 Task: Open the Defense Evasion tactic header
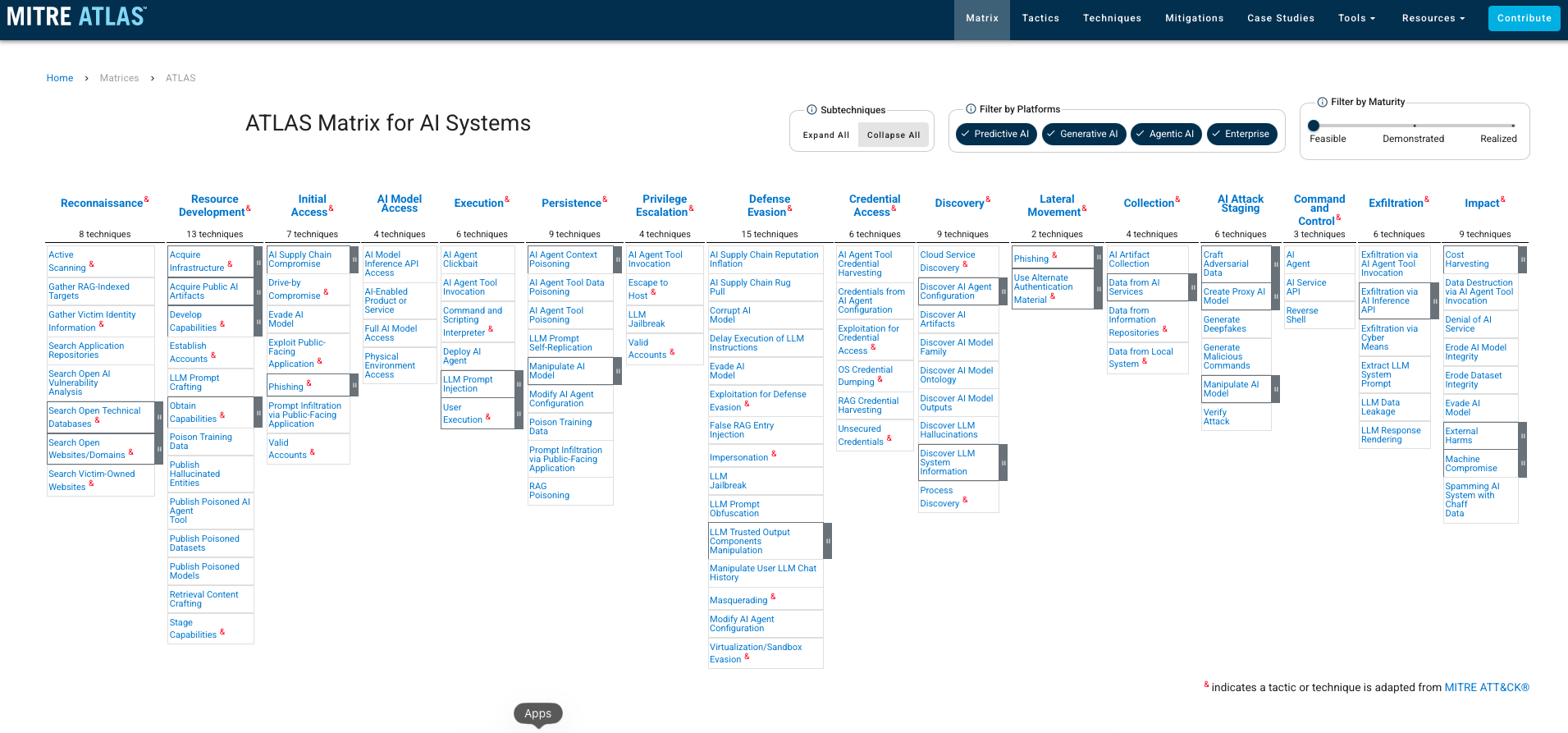click(769, 206)
